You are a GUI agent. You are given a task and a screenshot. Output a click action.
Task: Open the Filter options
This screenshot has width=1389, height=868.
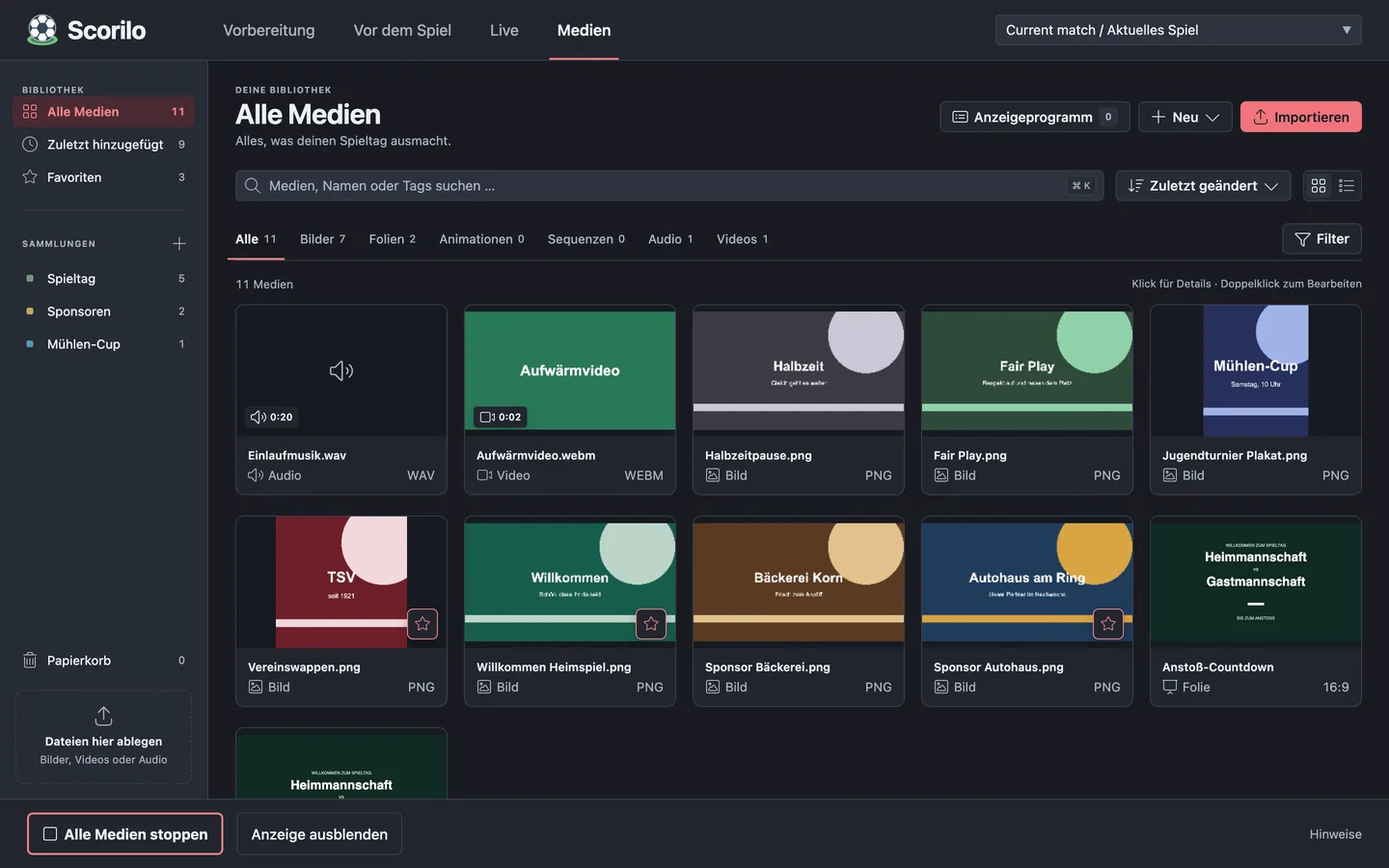(x=1321, y=239)
